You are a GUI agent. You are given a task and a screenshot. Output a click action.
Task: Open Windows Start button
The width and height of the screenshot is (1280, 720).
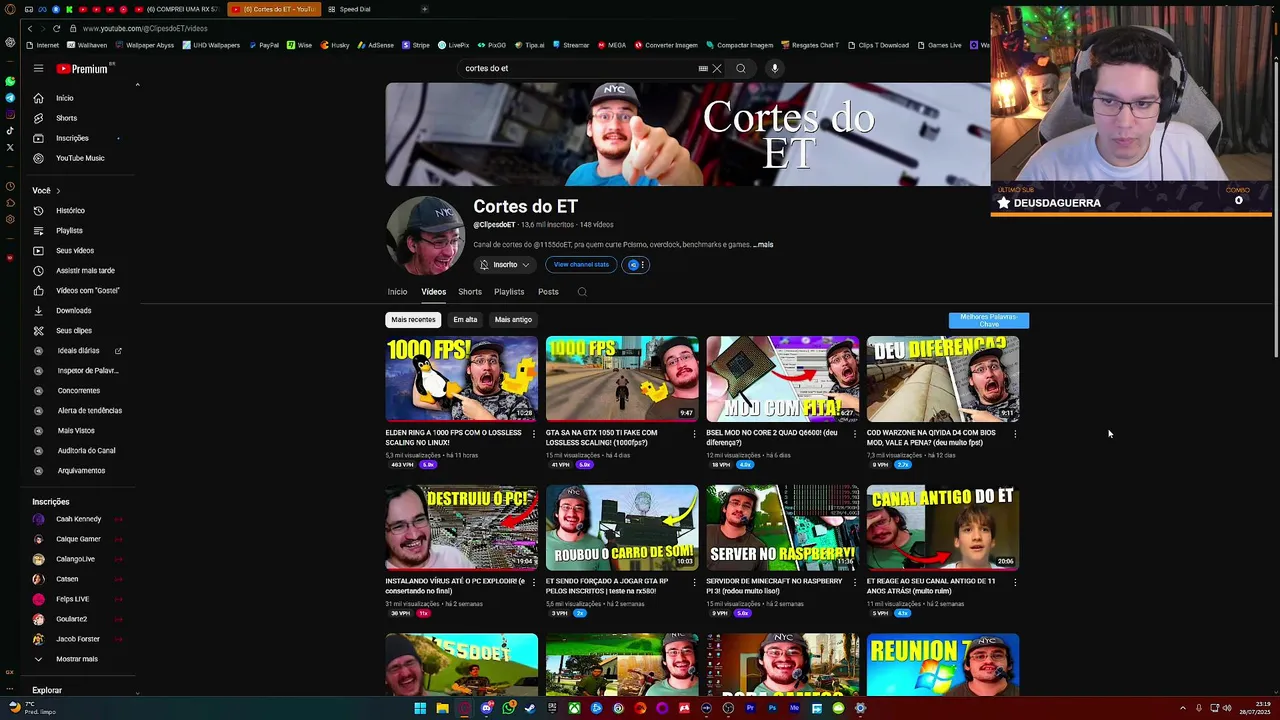(x=420, y=708)
